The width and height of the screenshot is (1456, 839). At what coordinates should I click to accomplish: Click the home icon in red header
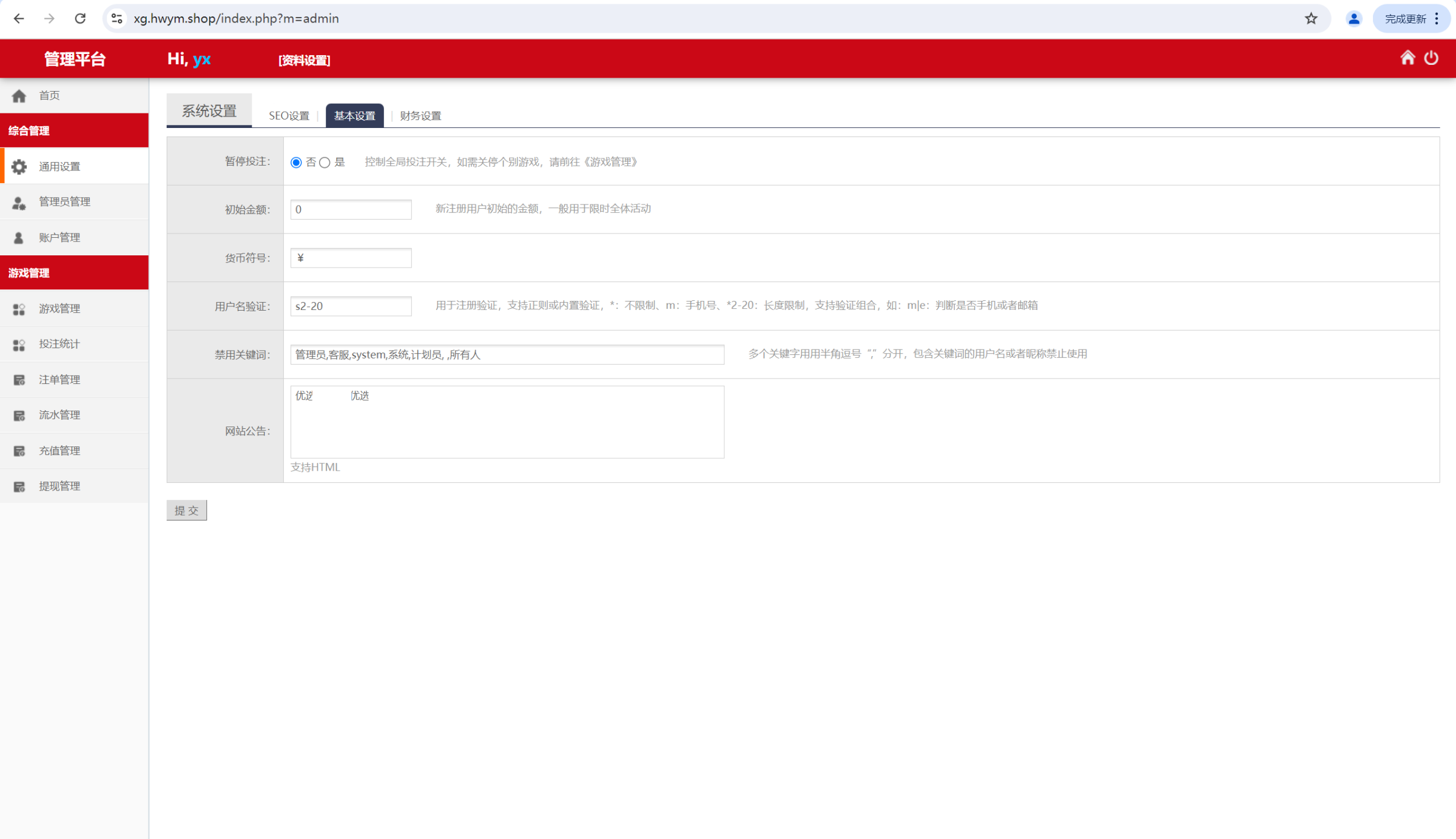(x=1407, y=58)
